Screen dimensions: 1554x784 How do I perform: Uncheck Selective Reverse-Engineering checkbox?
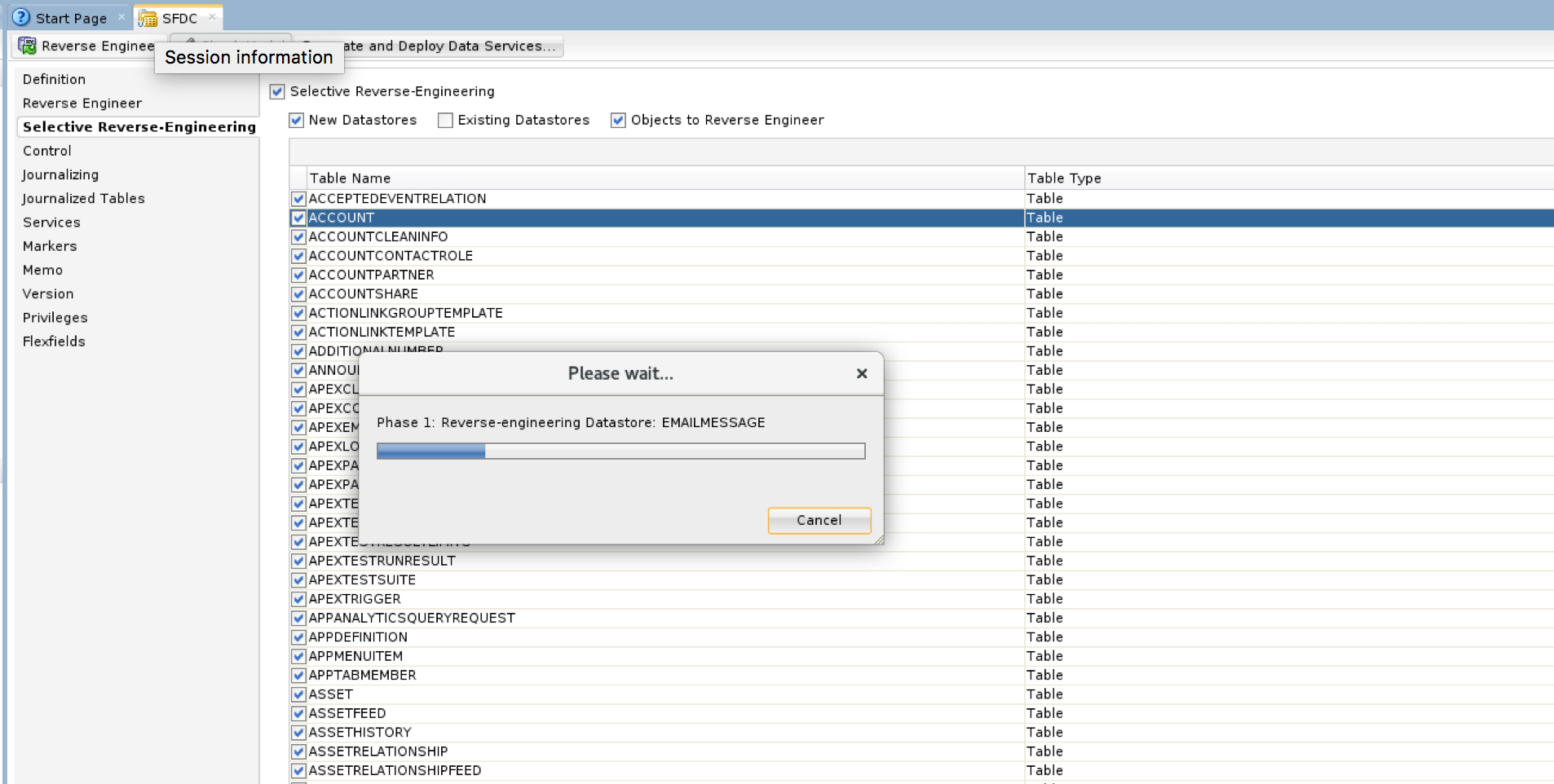(278, 91)
